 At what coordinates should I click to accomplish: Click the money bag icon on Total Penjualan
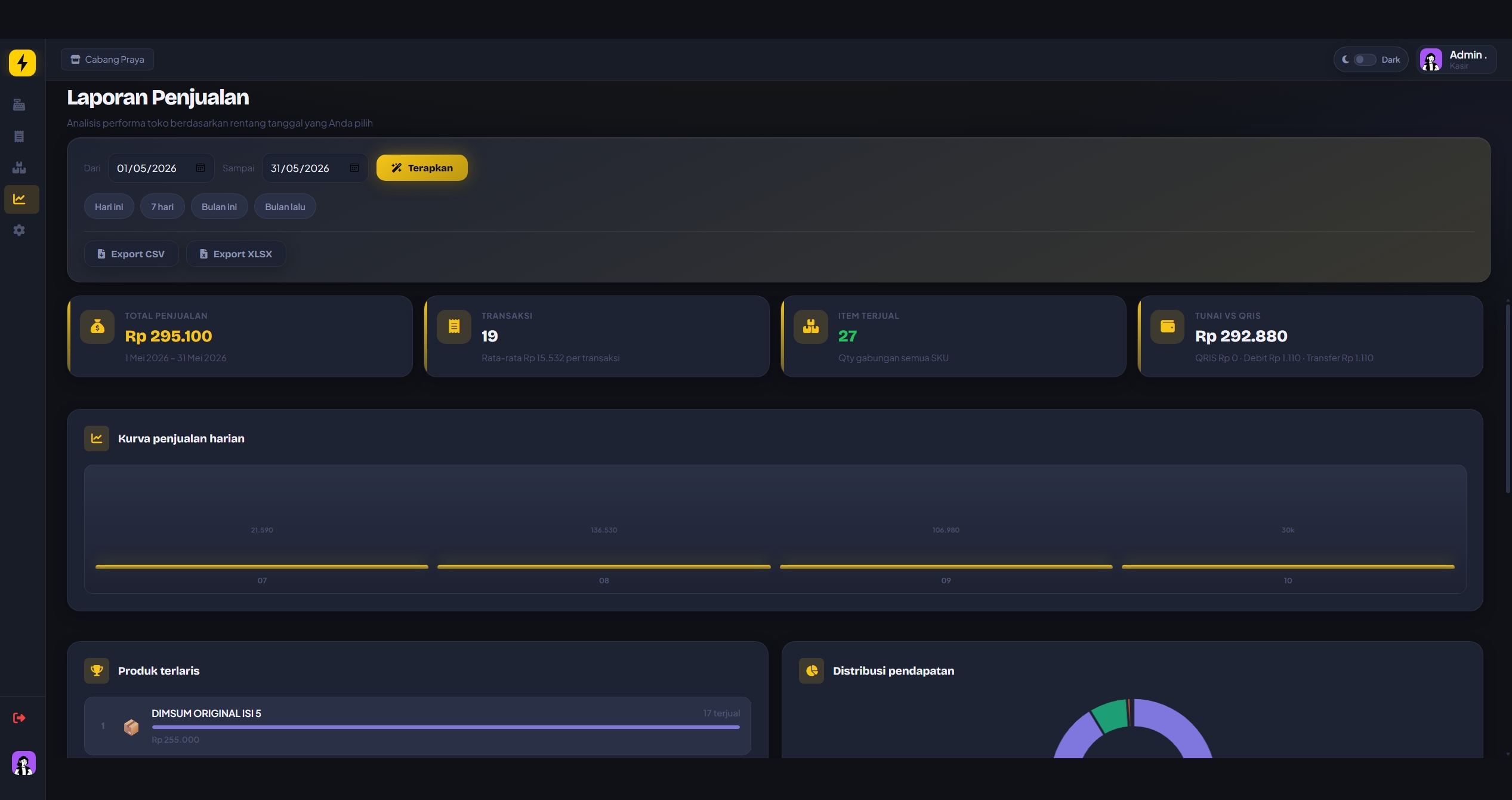97,327
